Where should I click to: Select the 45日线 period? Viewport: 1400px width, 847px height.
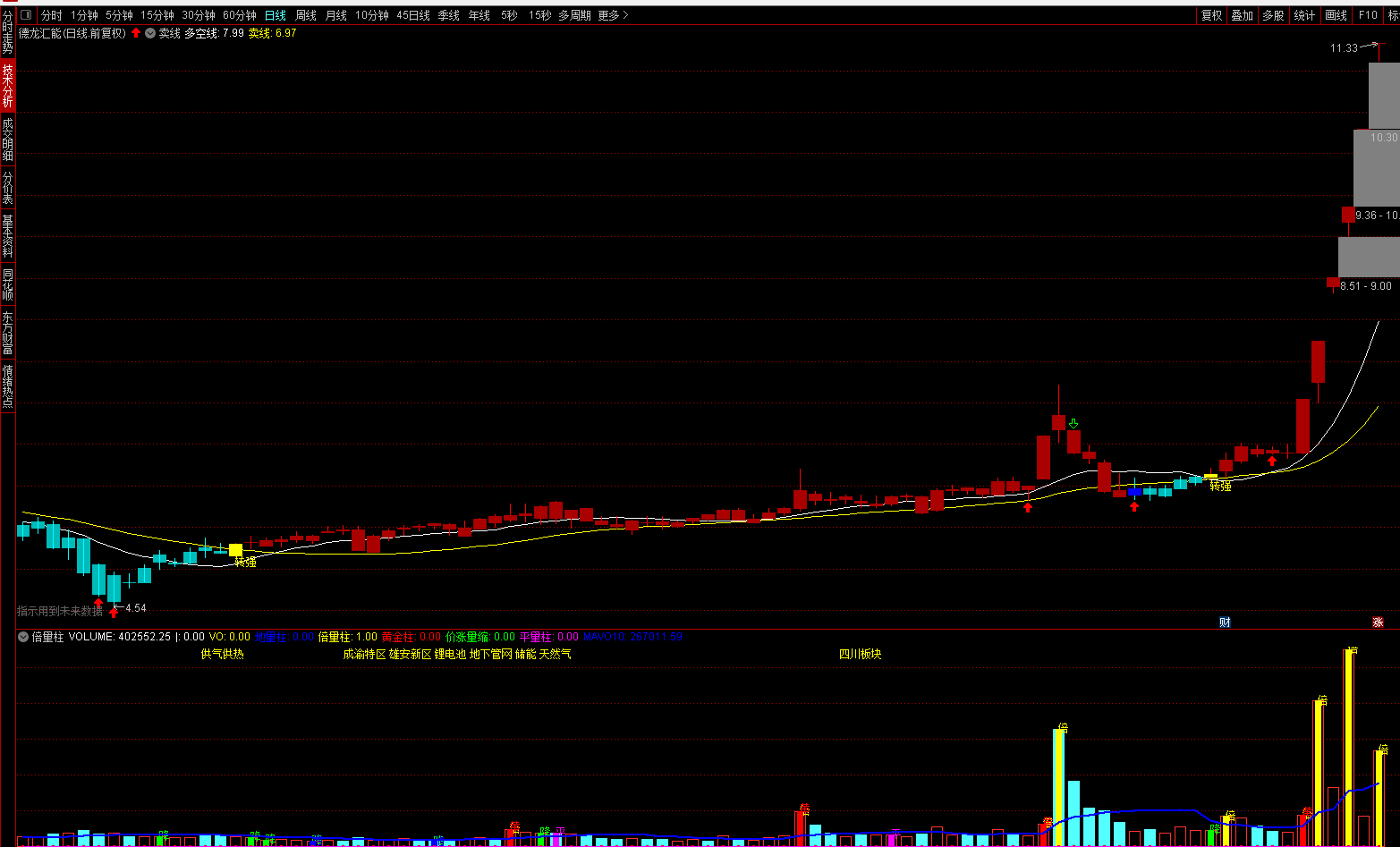point(413,15)
